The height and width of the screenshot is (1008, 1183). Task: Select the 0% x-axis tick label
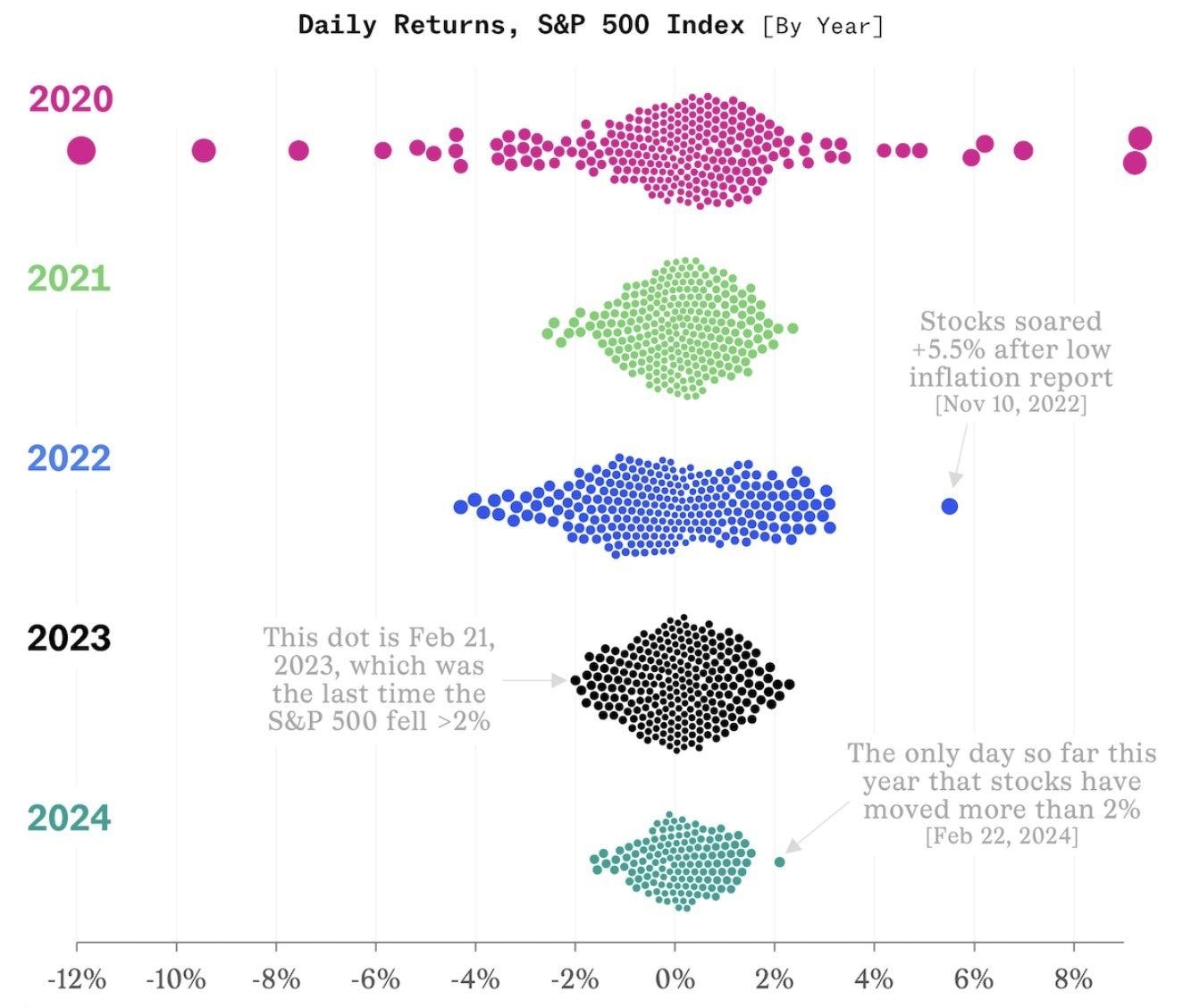pyautogui.click(x=675, y=980)
